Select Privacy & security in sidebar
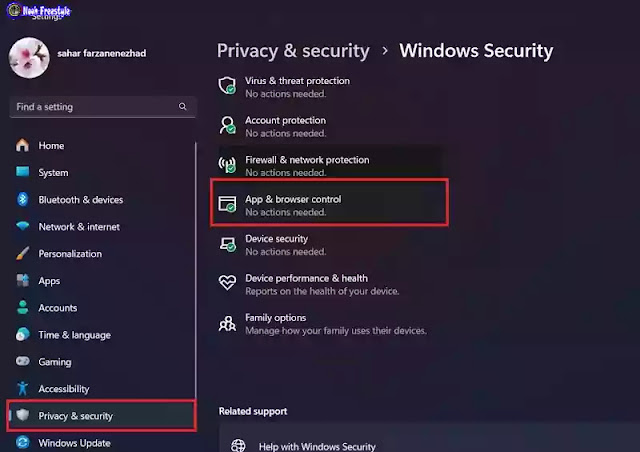Screen dimensions: 640x452 [101, 416]
